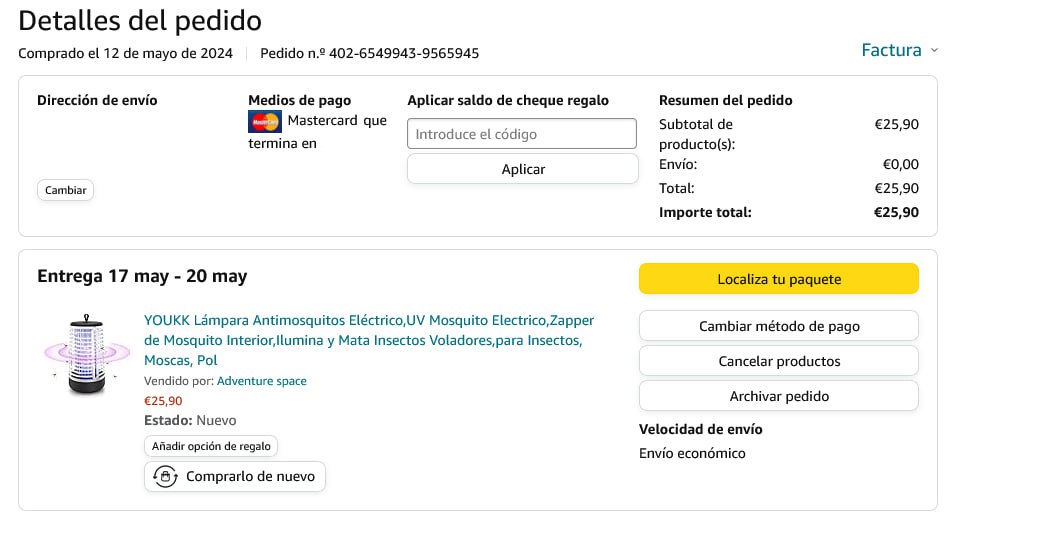The image size is (1059, 534).
Task: Track package with Localiza tu paquete
Action: coord(778,279)
